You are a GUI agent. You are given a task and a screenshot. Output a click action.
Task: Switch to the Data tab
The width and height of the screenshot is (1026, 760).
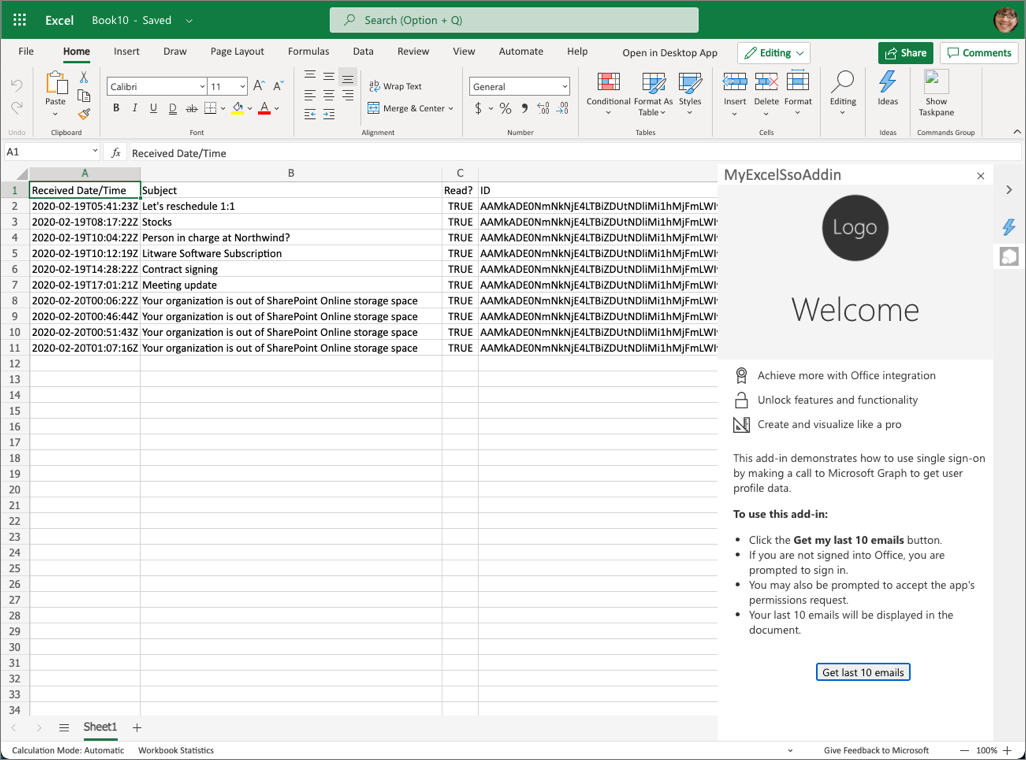[363, 51]
